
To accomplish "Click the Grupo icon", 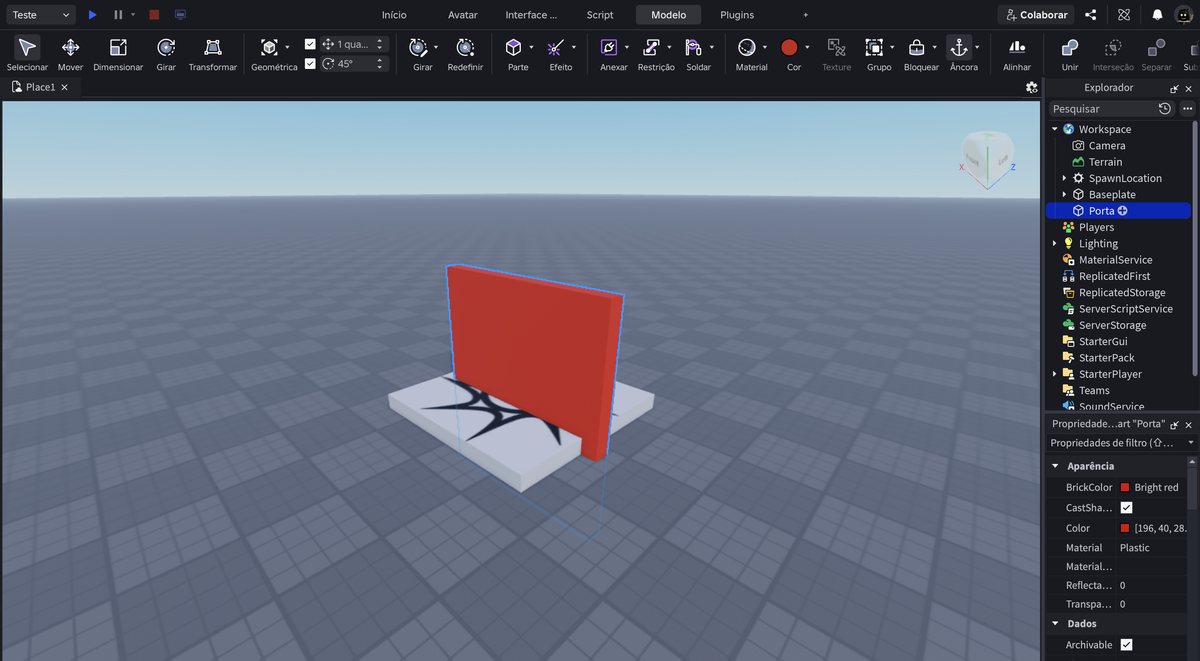I will click(874, 48).
